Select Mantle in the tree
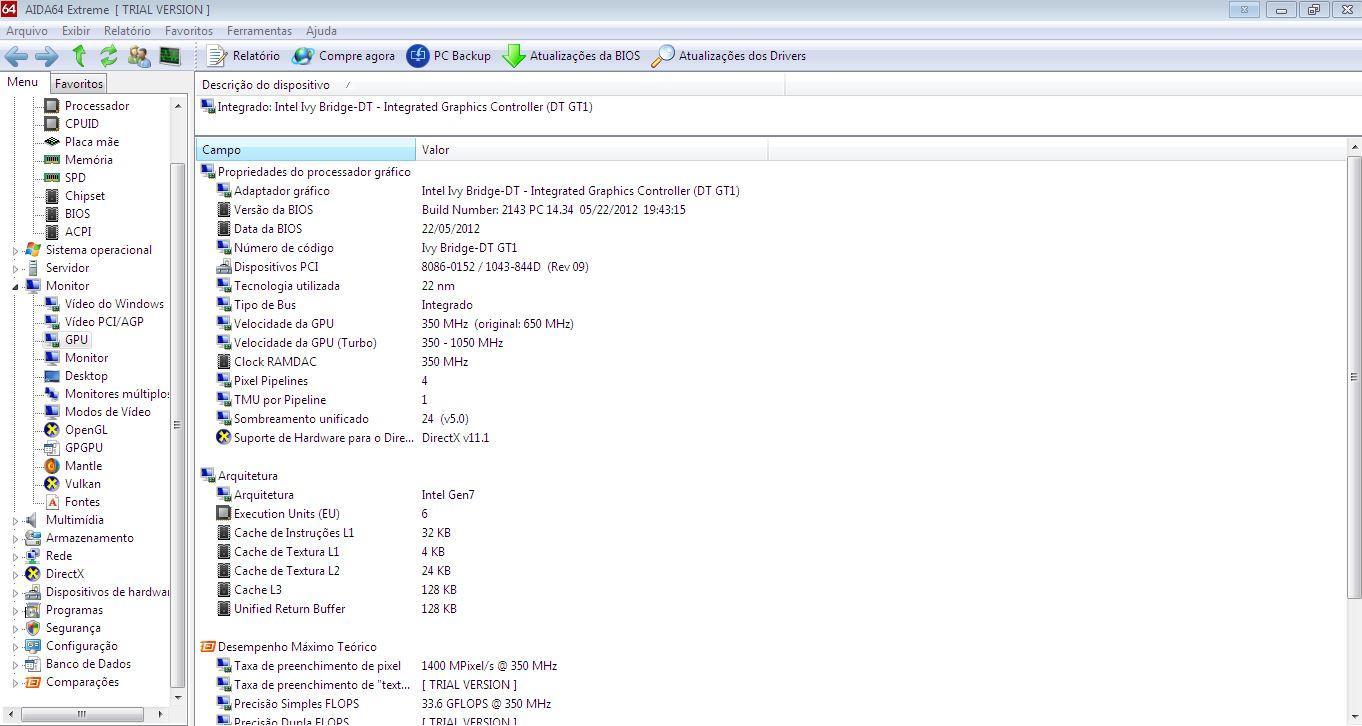The height and width of the screenshot is (726, 1362). (83, 466)
